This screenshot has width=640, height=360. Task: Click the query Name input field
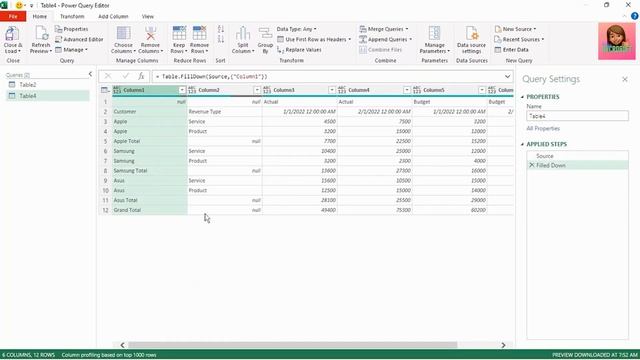(x=577, y=116)
